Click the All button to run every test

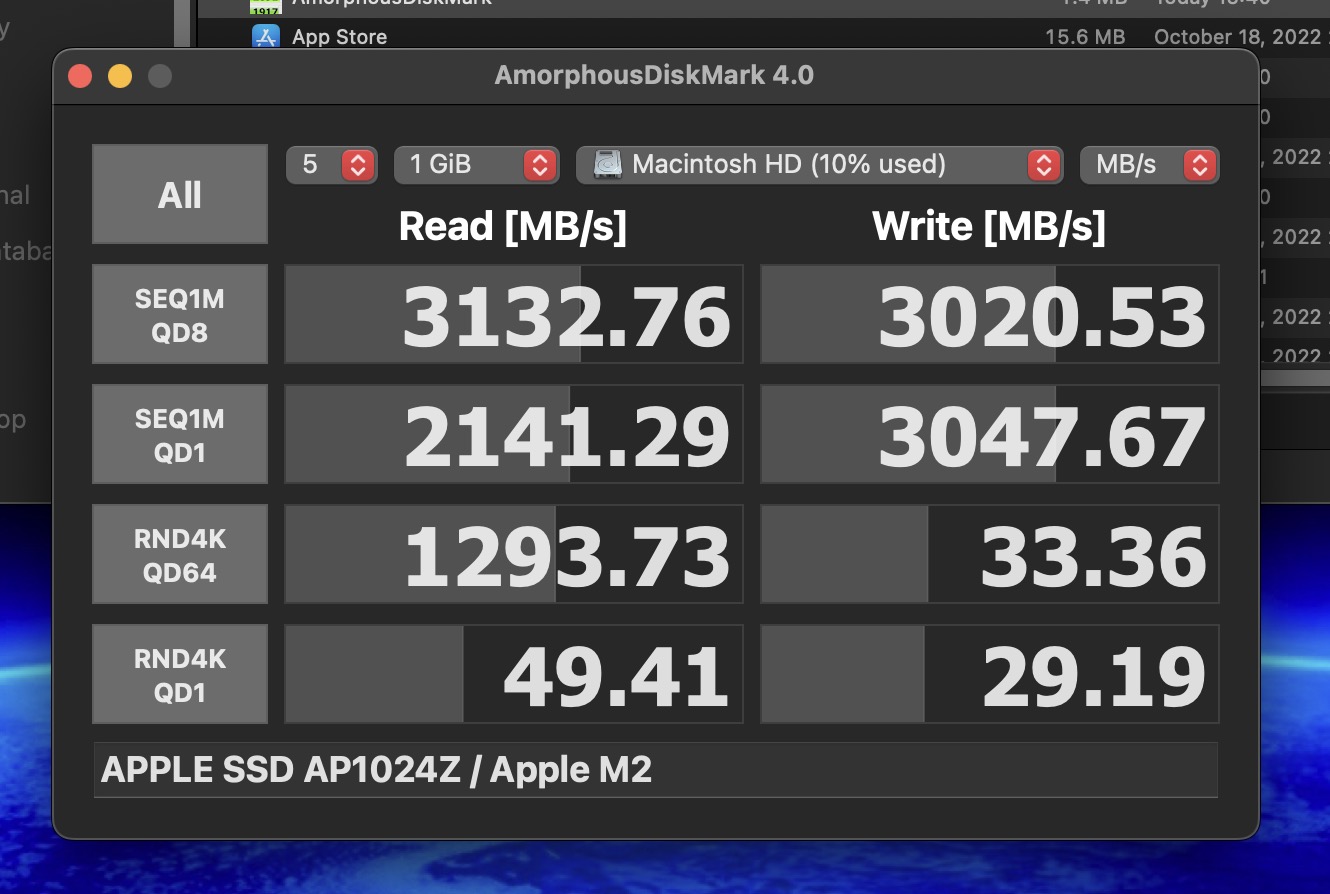[x=180, y=194]
